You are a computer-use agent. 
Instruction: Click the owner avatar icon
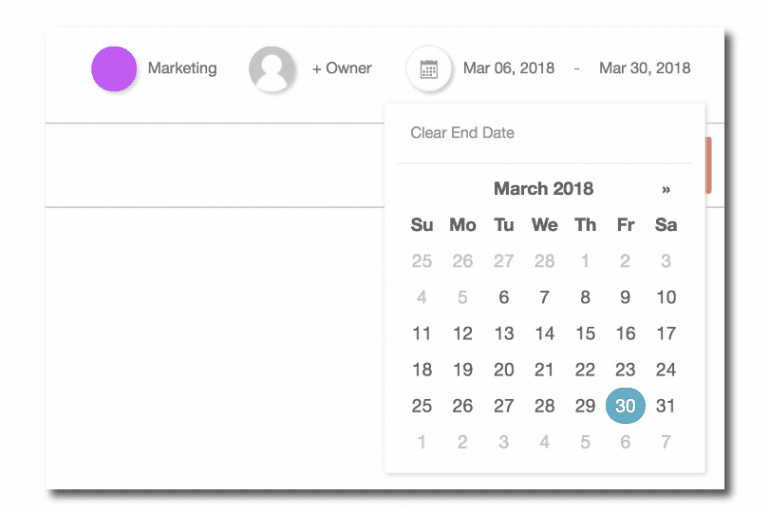(271, 69)
